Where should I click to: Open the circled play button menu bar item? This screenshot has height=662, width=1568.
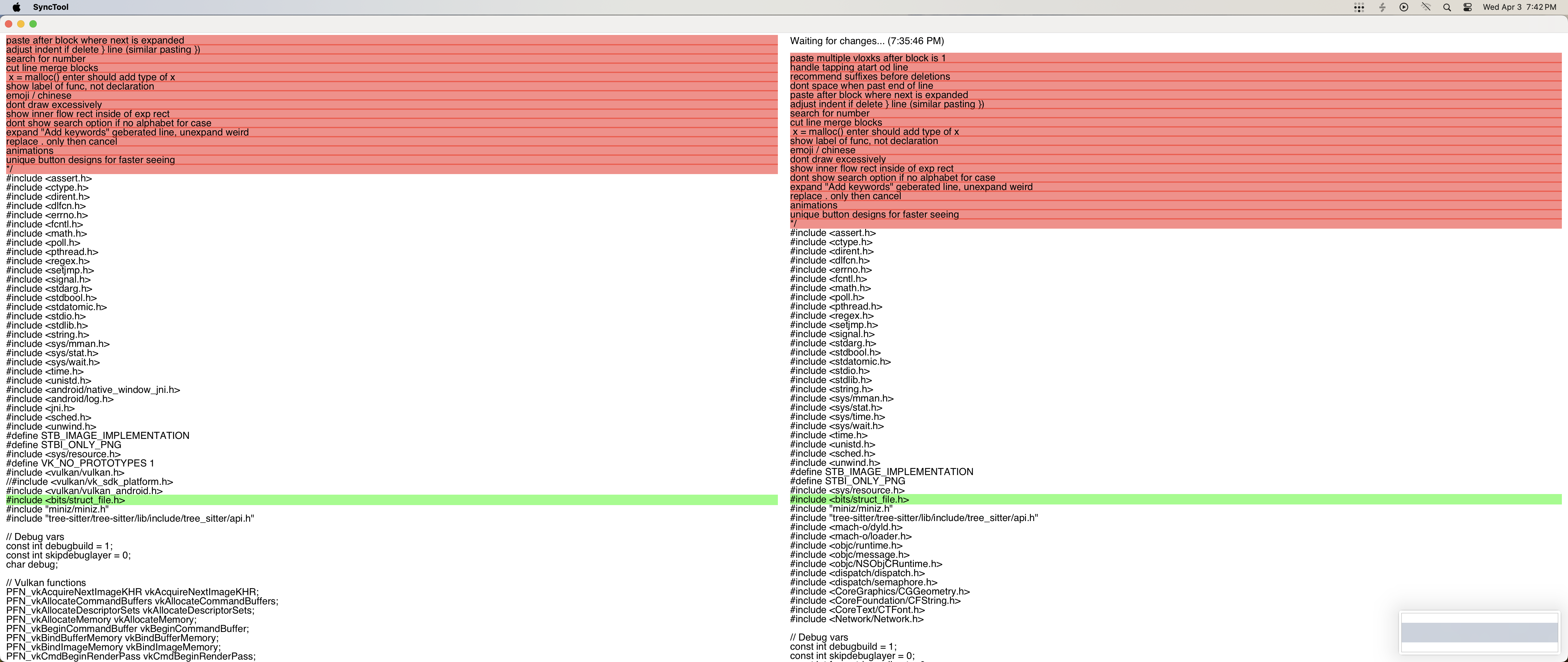coord(1404,7)
